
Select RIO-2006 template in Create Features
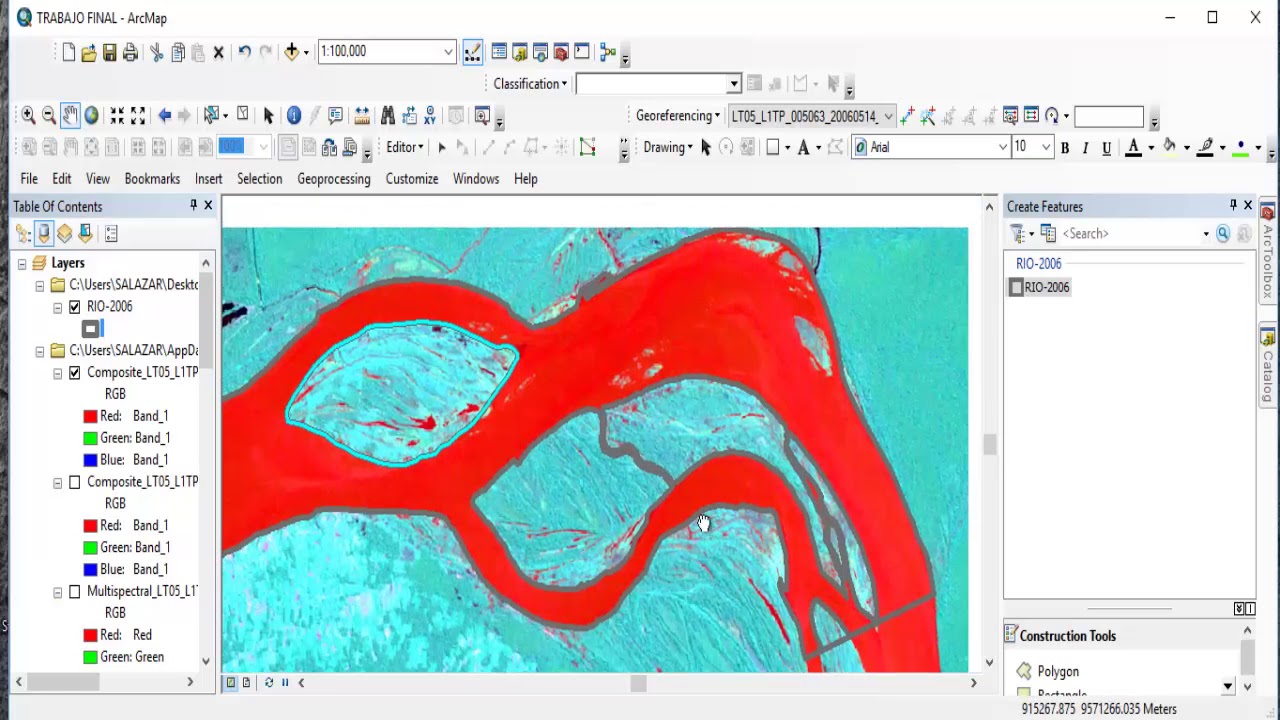[x=1039, y=287]
